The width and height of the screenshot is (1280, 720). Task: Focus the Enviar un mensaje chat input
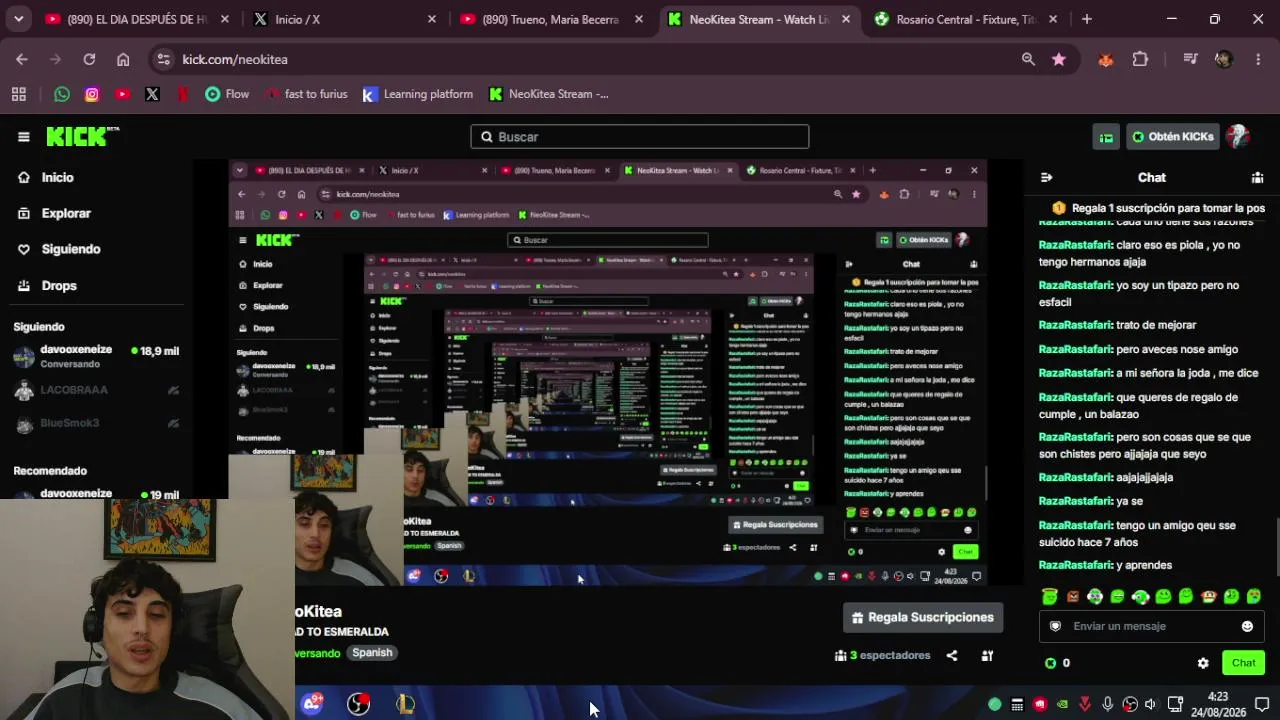click(1151, 626)
